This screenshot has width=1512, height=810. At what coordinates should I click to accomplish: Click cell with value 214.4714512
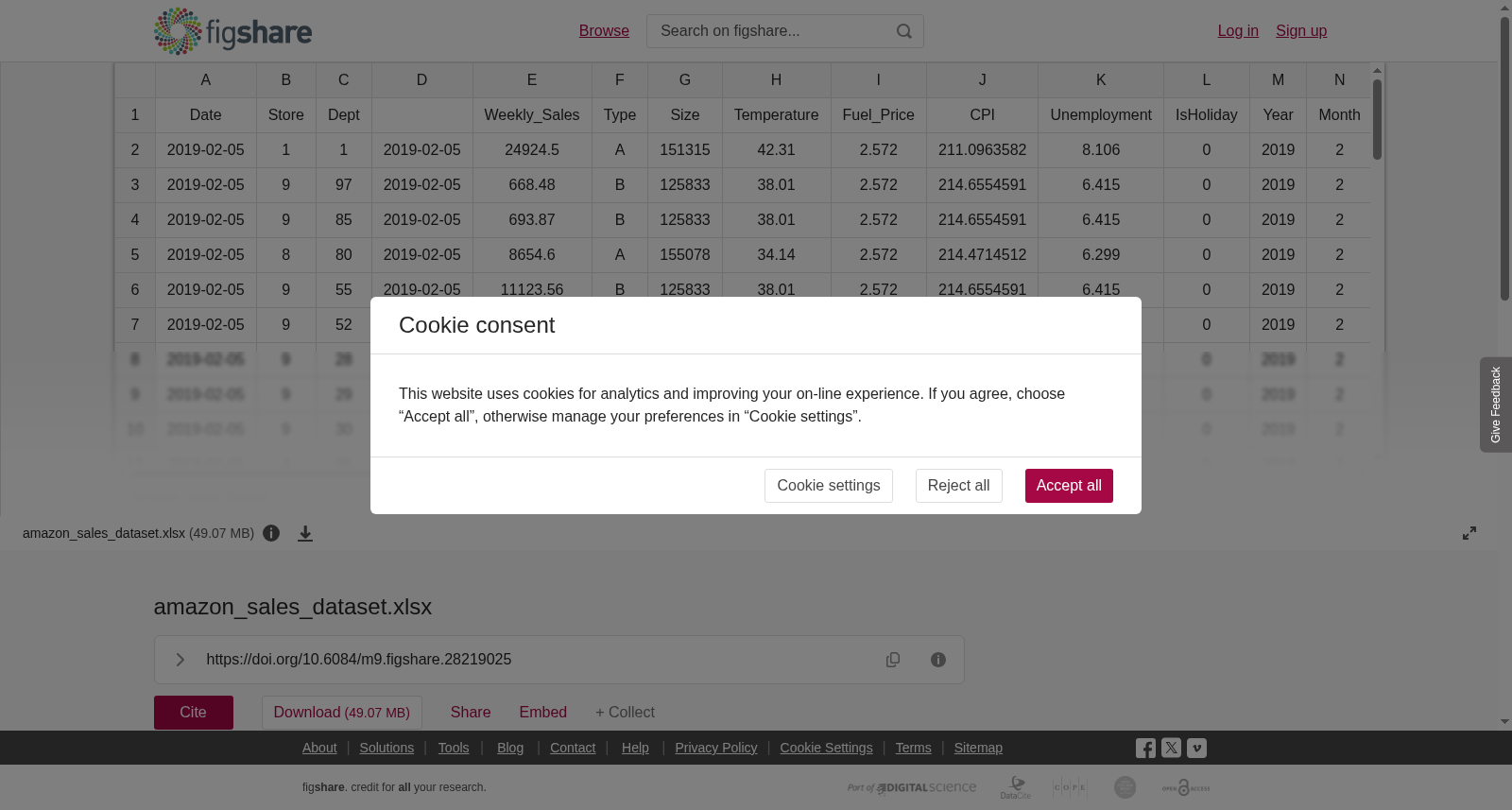tap(982, 255)
